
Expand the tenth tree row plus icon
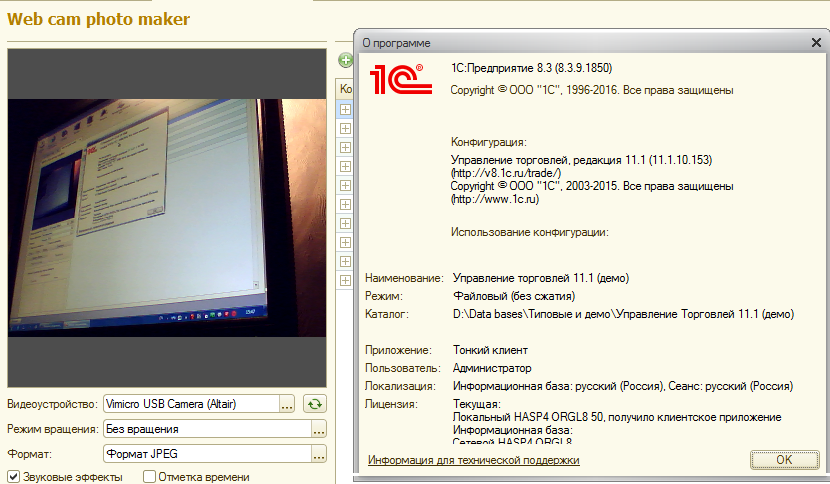[345, 281]
